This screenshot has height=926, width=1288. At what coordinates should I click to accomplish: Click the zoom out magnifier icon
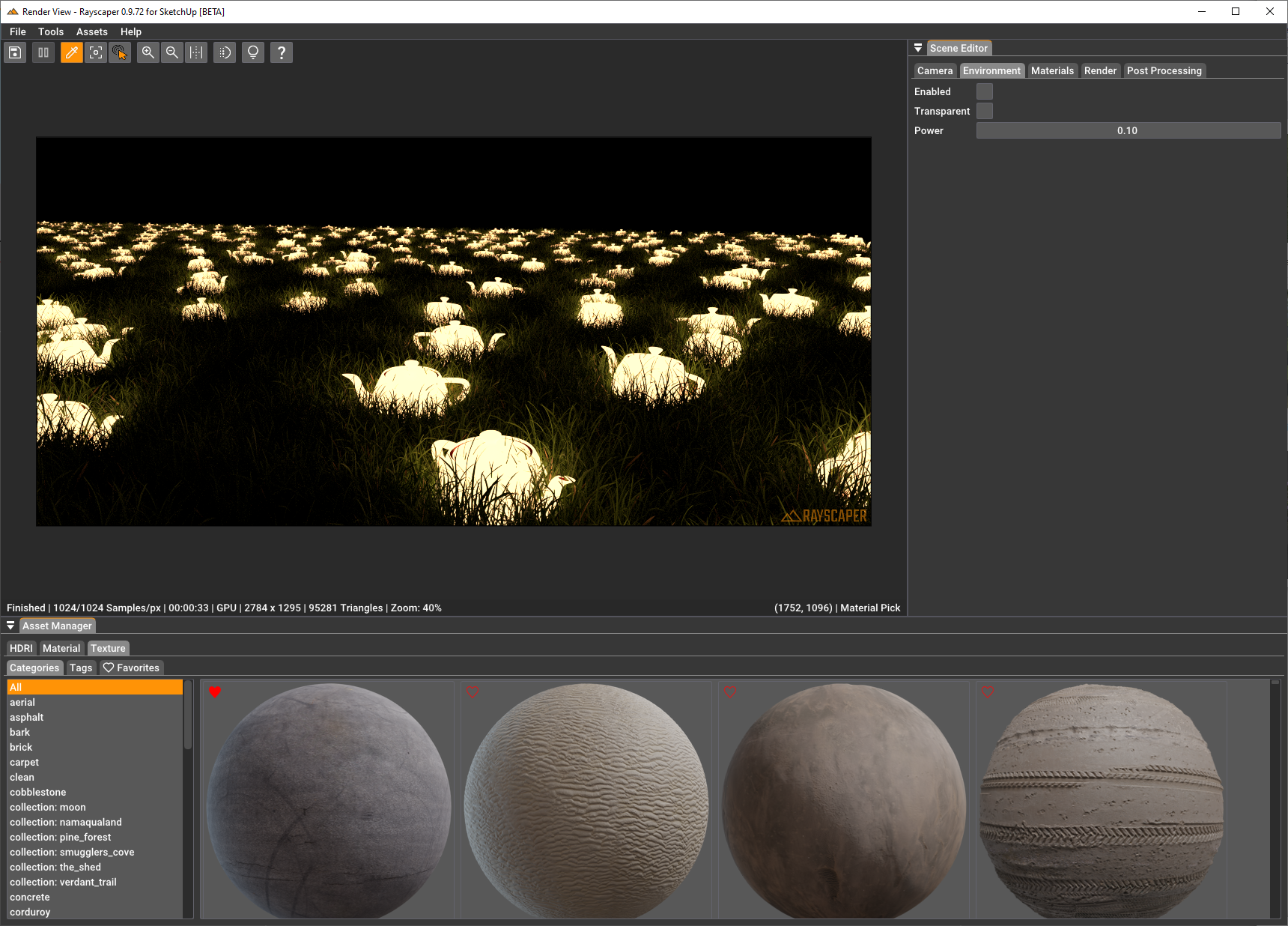pyautogui.click(x=172, y=52)
